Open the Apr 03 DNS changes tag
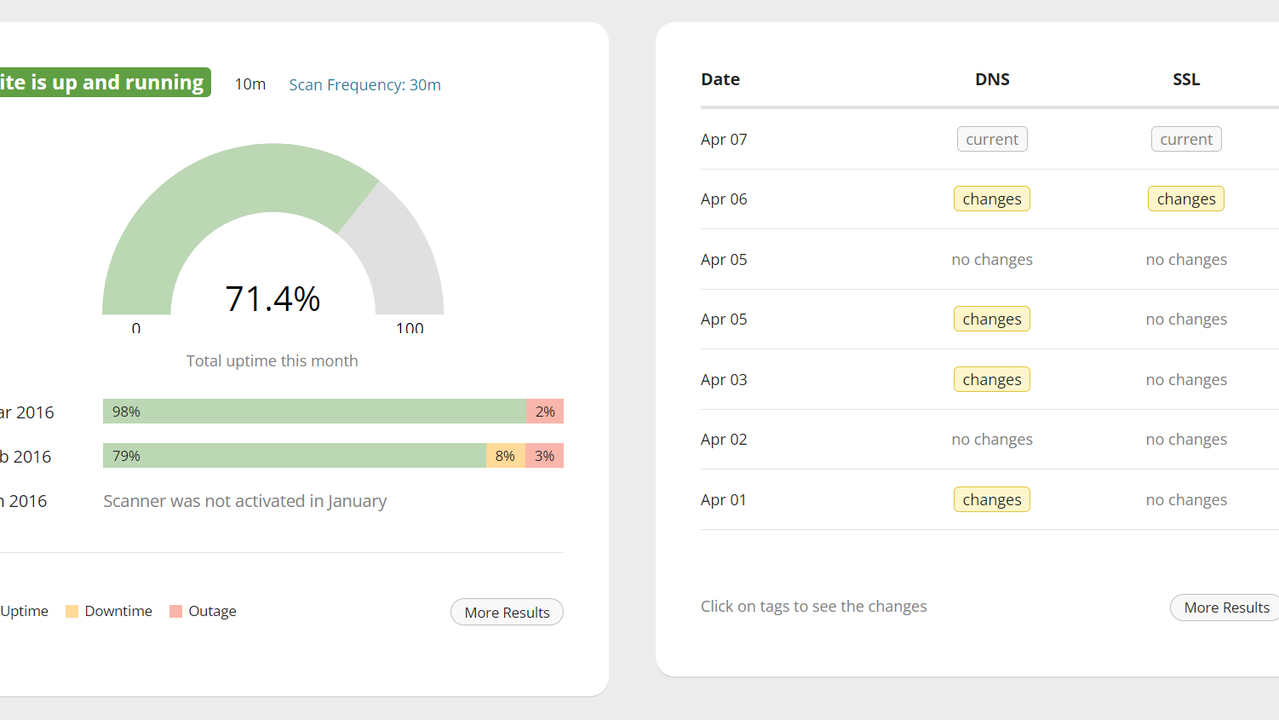This screenshot has height=720, width=1279. pyautogui.click(x=991, y=379)
